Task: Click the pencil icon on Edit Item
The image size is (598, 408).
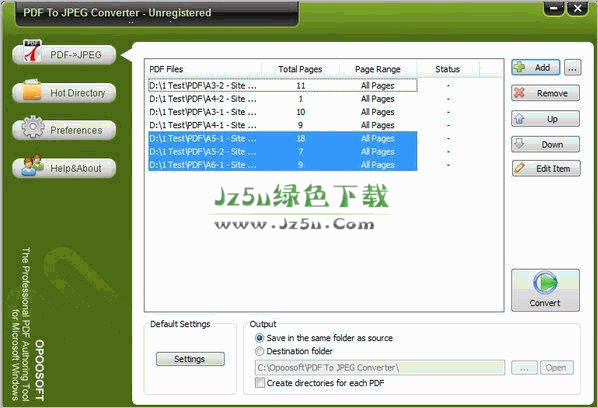Action: click(x=519, y=168)
